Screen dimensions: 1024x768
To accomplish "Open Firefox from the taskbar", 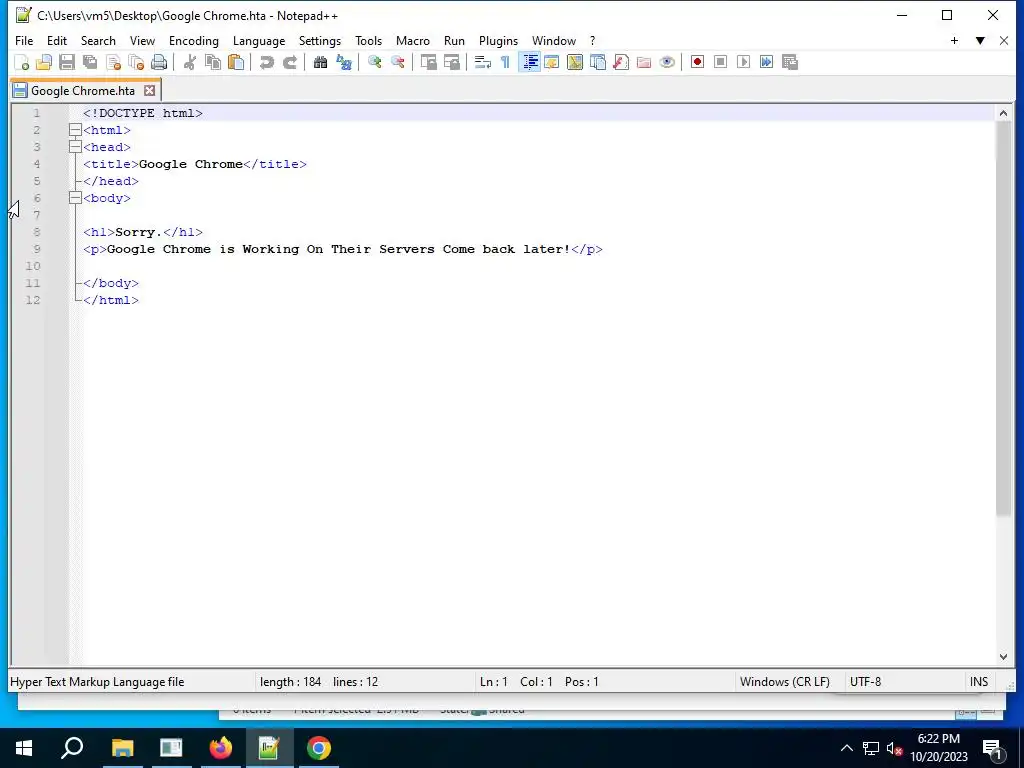I will 221,748.
